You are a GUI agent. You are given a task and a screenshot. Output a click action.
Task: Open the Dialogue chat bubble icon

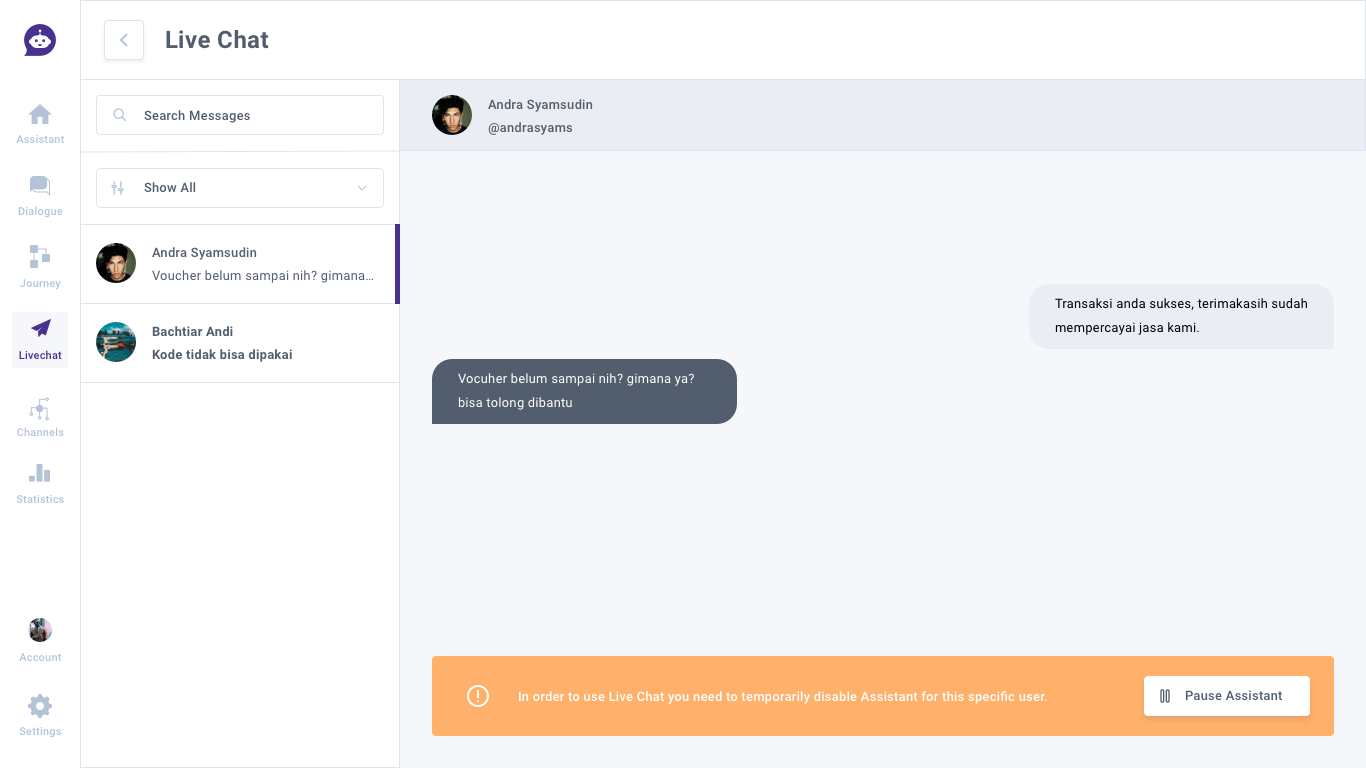[x=40, y=185]
